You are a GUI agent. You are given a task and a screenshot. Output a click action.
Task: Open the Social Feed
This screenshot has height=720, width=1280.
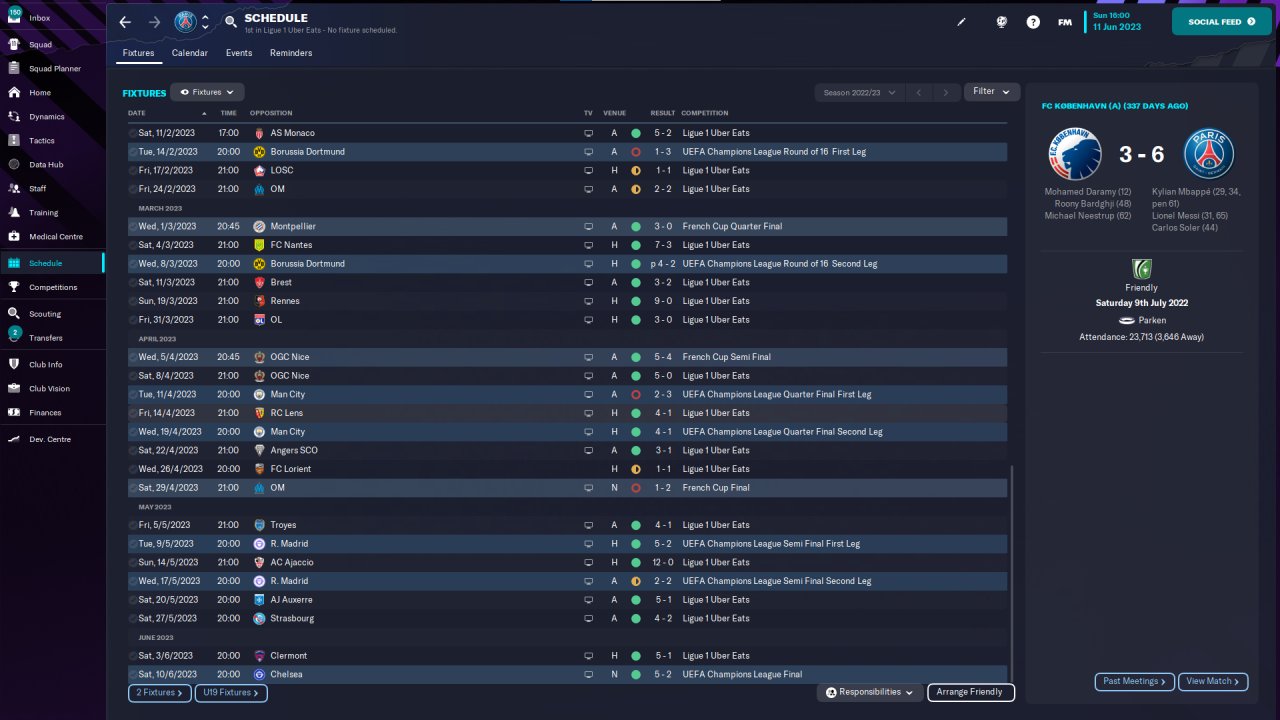[1221, 22]
